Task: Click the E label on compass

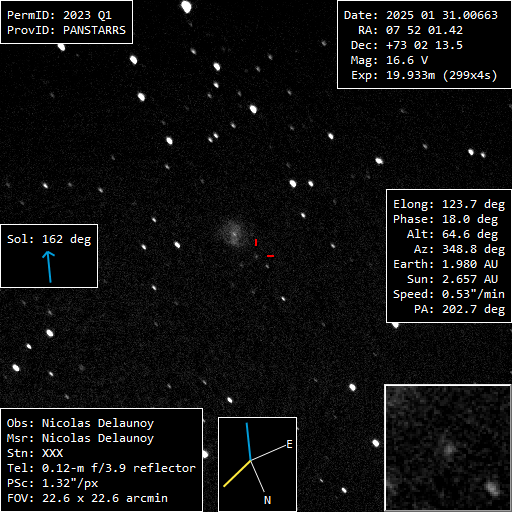Action: coord(289,444)
